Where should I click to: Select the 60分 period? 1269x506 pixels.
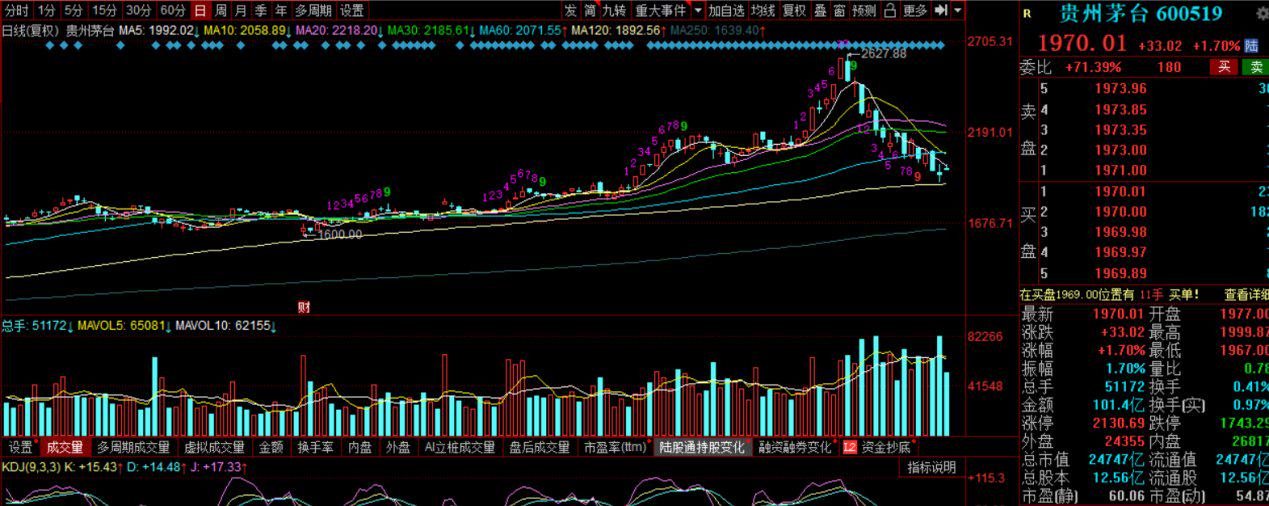coord(173,10)
